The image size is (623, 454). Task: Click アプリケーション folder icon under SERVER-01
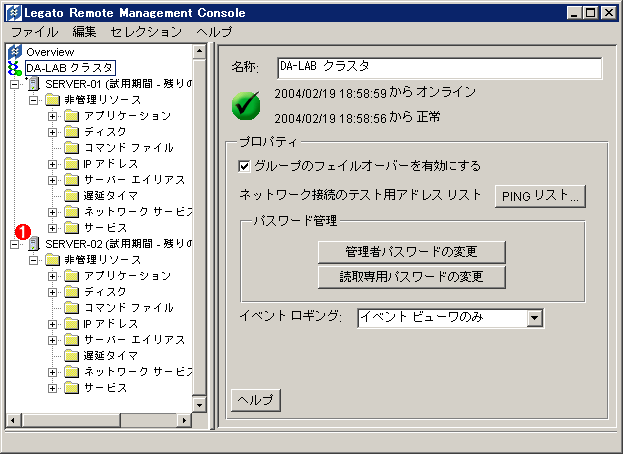(72, 116)
